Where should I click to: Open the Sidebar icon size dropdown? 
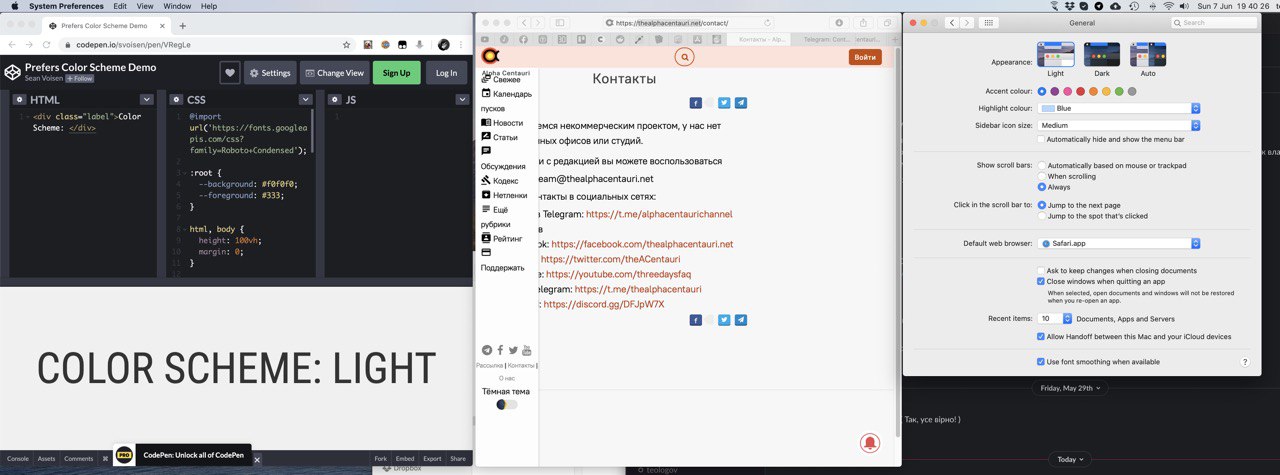point(1119,125)
